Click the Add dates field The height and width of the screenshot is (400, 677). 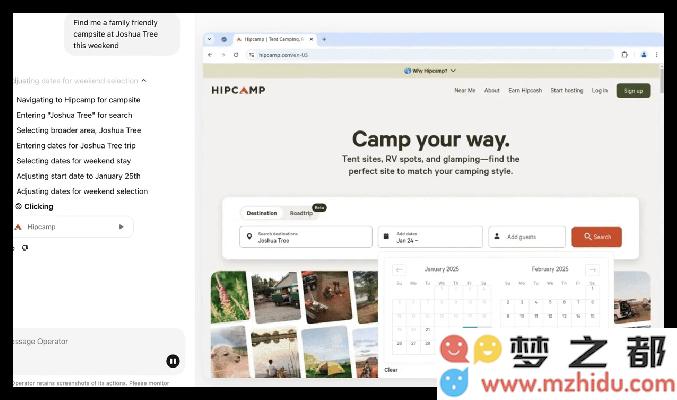430,237
